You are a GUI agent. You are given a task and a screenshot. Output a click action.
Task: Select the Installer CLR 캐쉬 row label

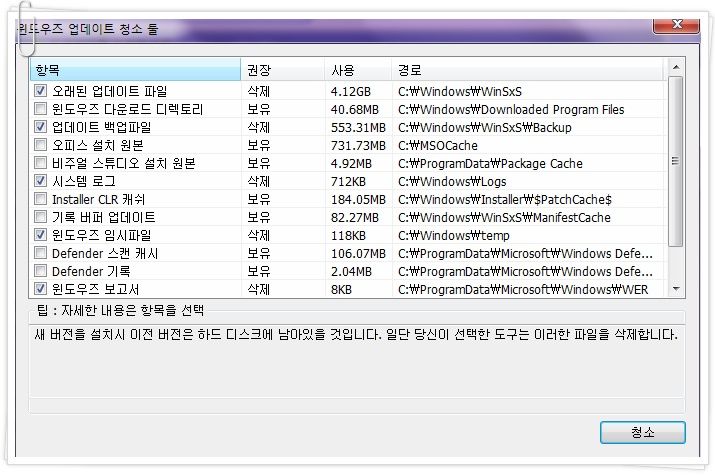(x=98, y=199)
